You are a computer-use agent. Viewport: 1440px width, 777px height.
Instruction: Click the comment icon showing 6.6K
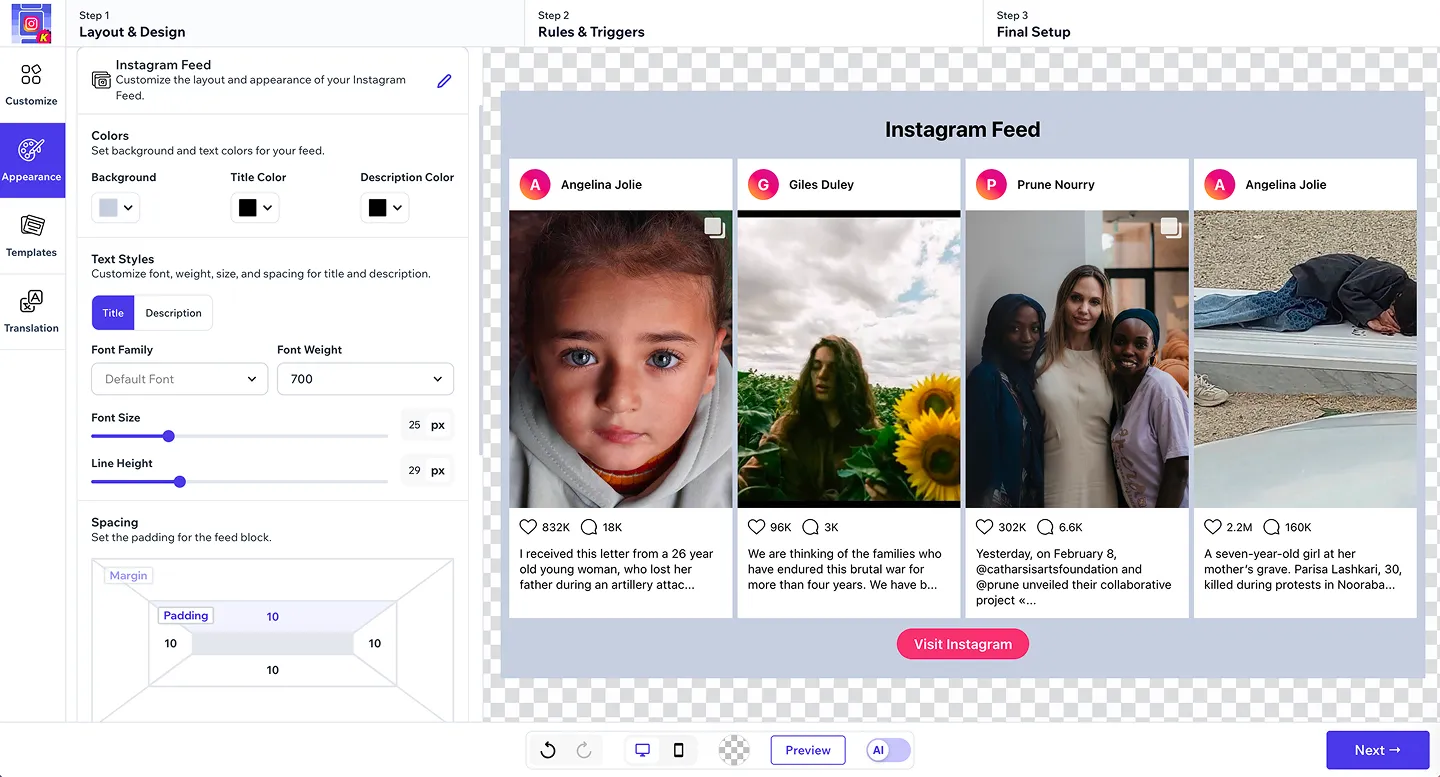click(x=1045, y=527)
